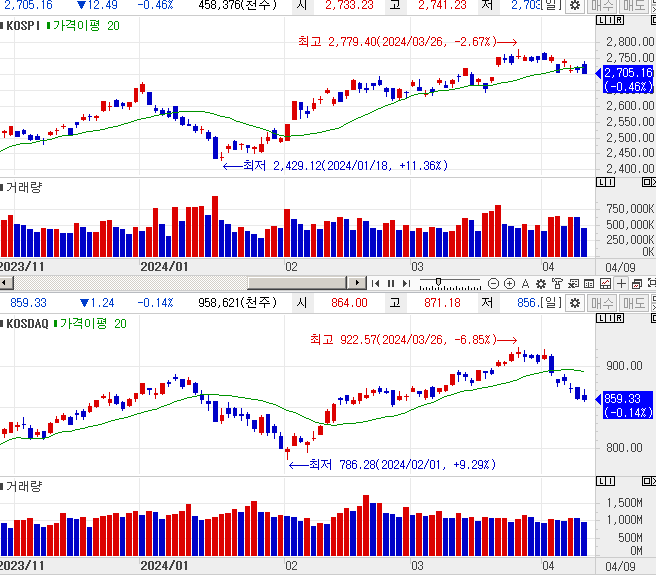The image size is (656, 575).
Task: Click the chart zoom slider handle
Action: tap(438, 282)
